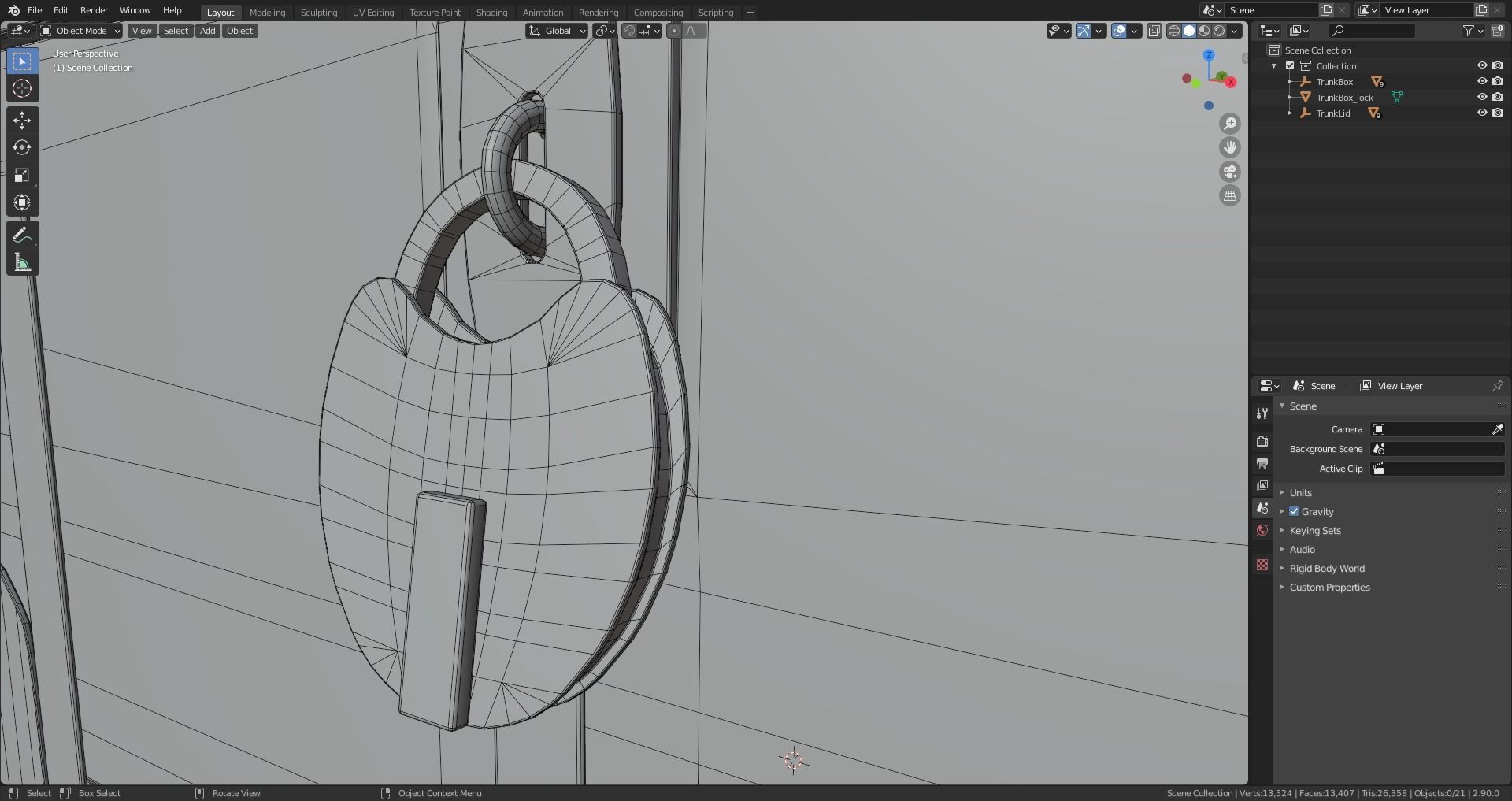Pin the properties editor context
The width and height of the screenshot is (1512, 801).
click(x=1497, y=386)
